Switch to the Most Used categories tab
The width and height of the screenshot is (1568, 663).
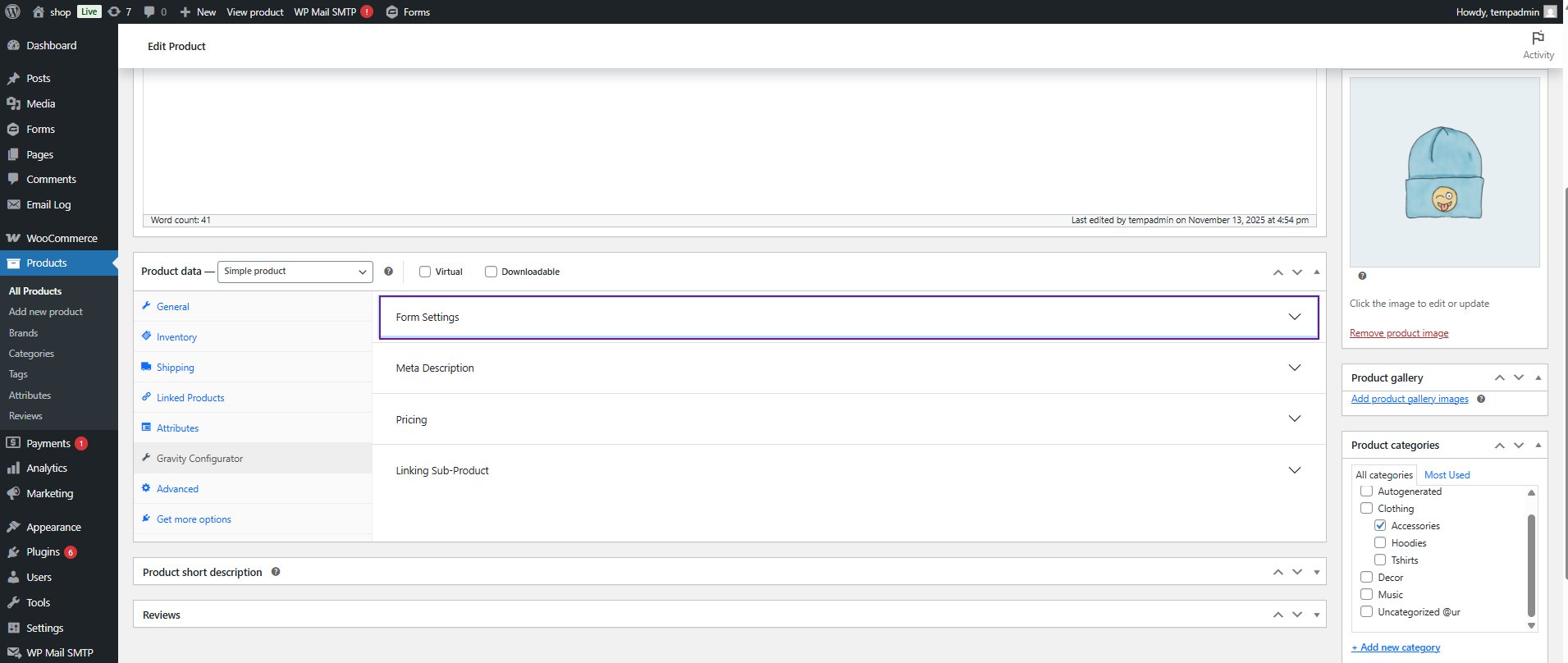[x=1447, y=475]
